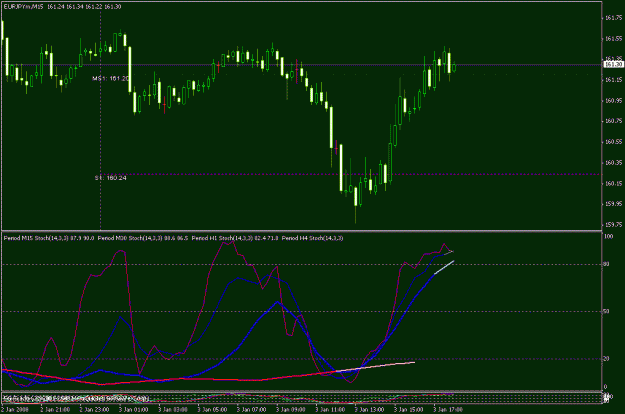
Task: Click the 160.15 price axis label
Action: (613, 184)
